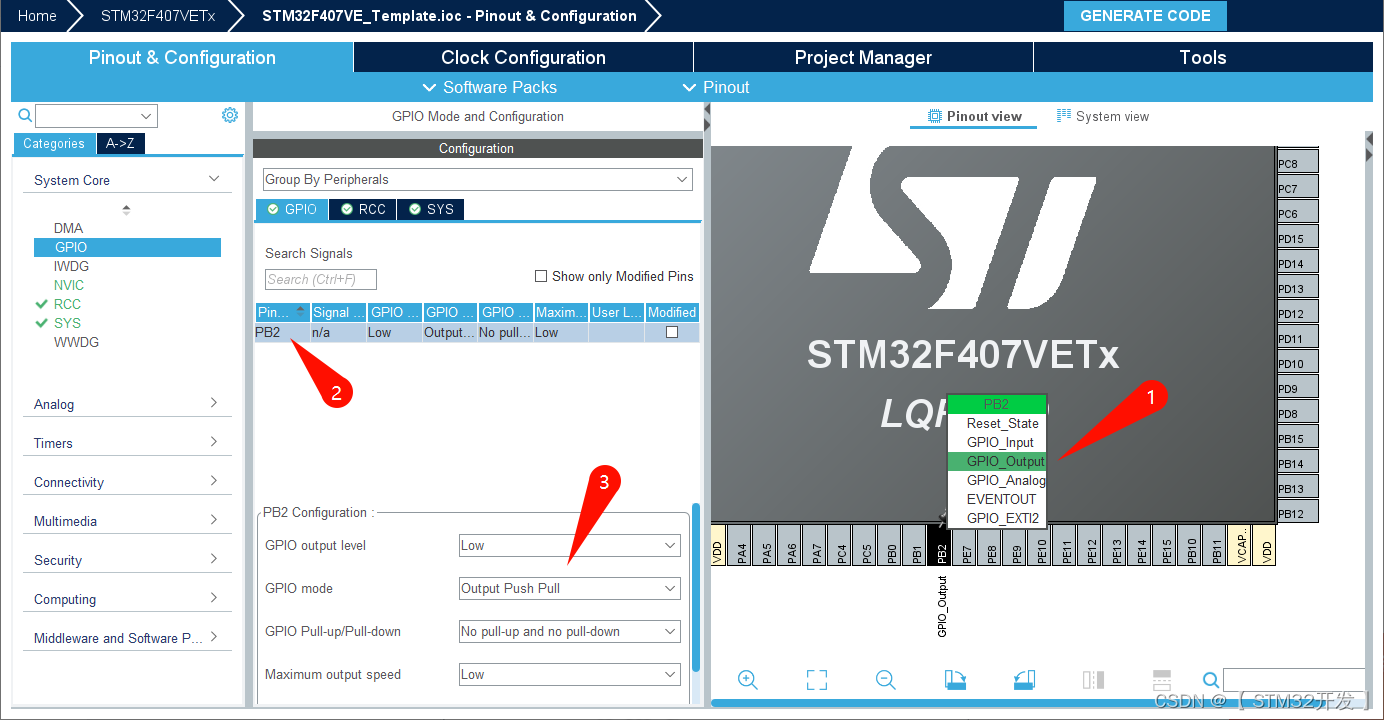Image resolution: width=1384 pixels, height=720 pixels.
Task: Select SYS under System Core
Action: [67, 323]
